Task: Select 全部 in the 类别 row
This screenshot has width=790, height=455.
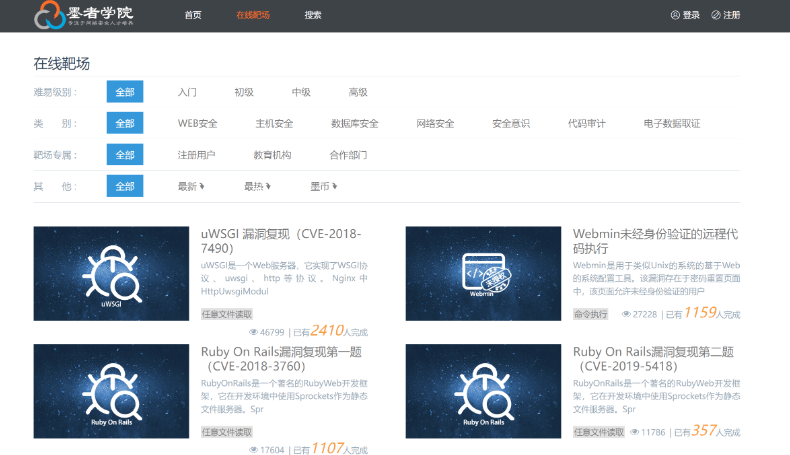Action: coord(125,123)
